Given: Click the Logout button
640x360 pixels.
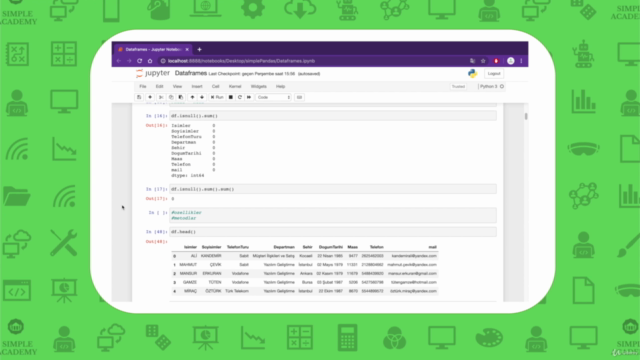Looking at the screenshot, I should (x=493, y=73).
